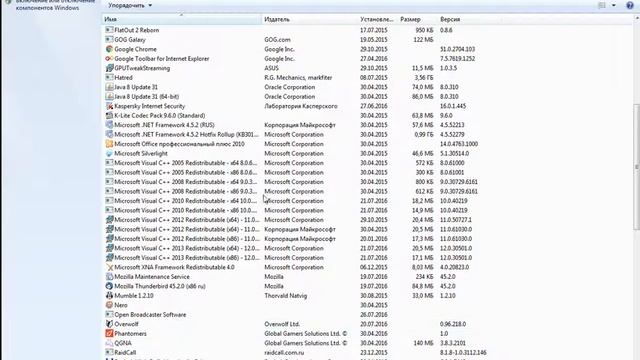Sort by the Имя column header
This screenshot has width=640, height=360.
tap(181, 19)
